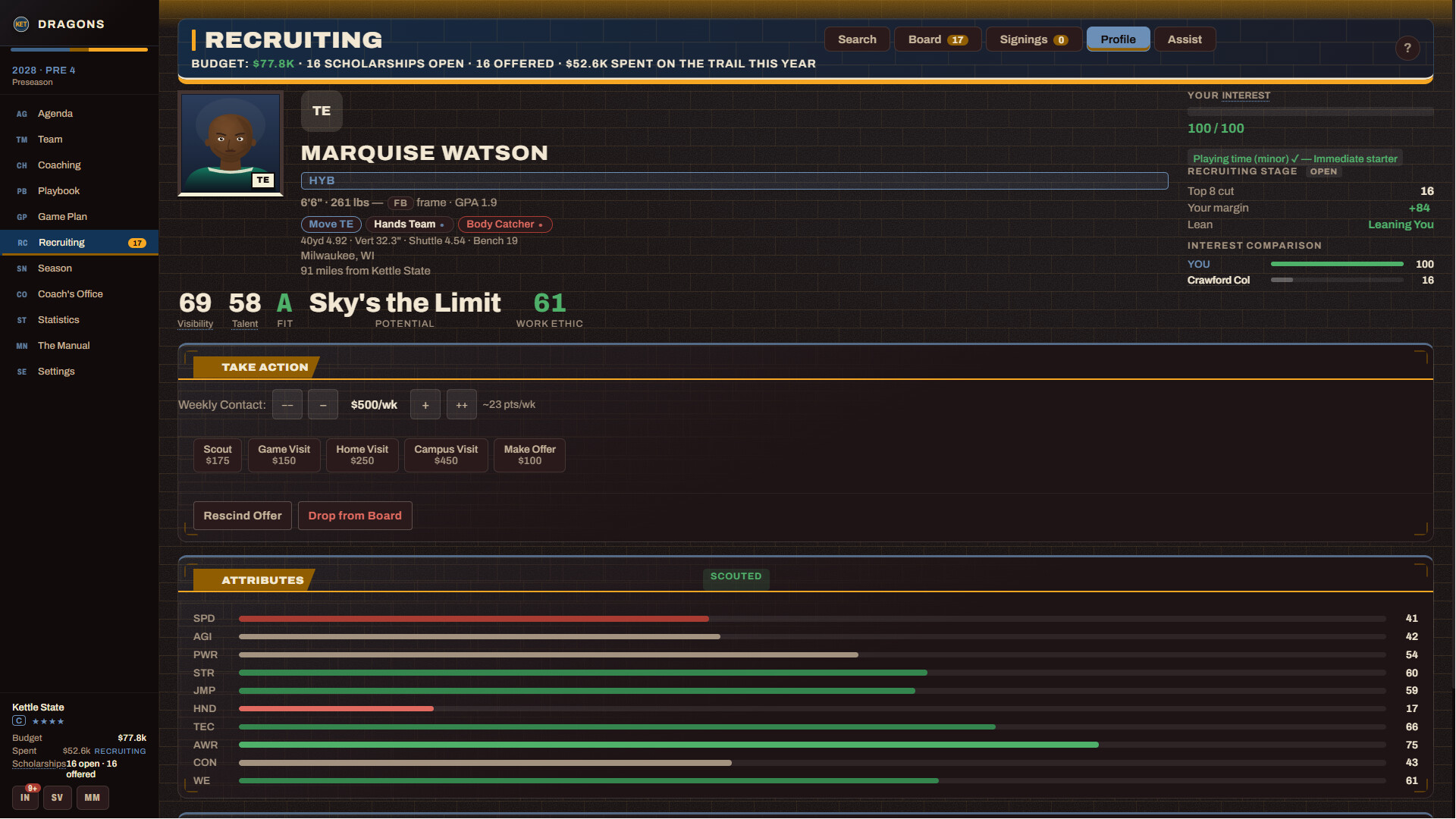Click the Visibility rating label
Screen dimensions: 1456x819
tap(195, 324)
